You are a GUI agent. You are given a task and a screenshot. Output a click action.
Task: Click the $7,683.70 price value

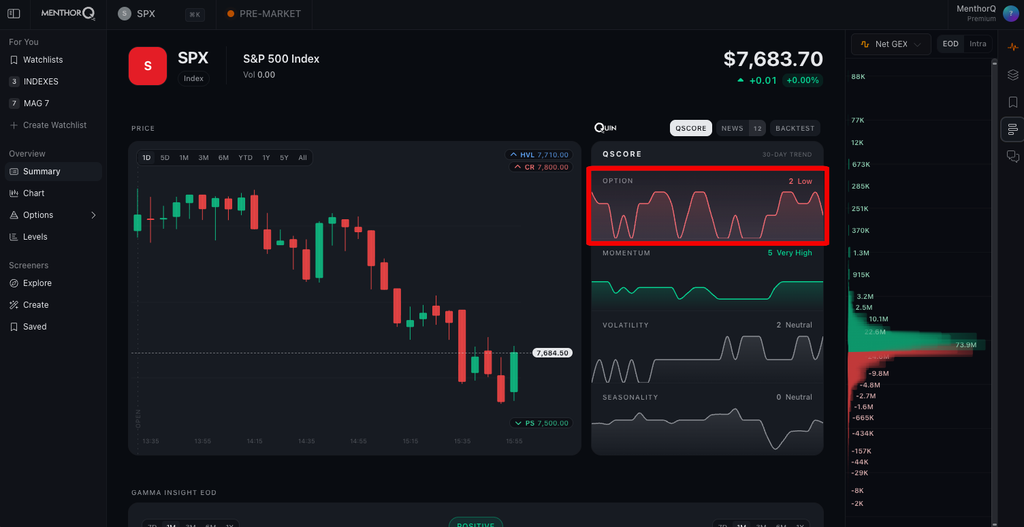point(773,59)
